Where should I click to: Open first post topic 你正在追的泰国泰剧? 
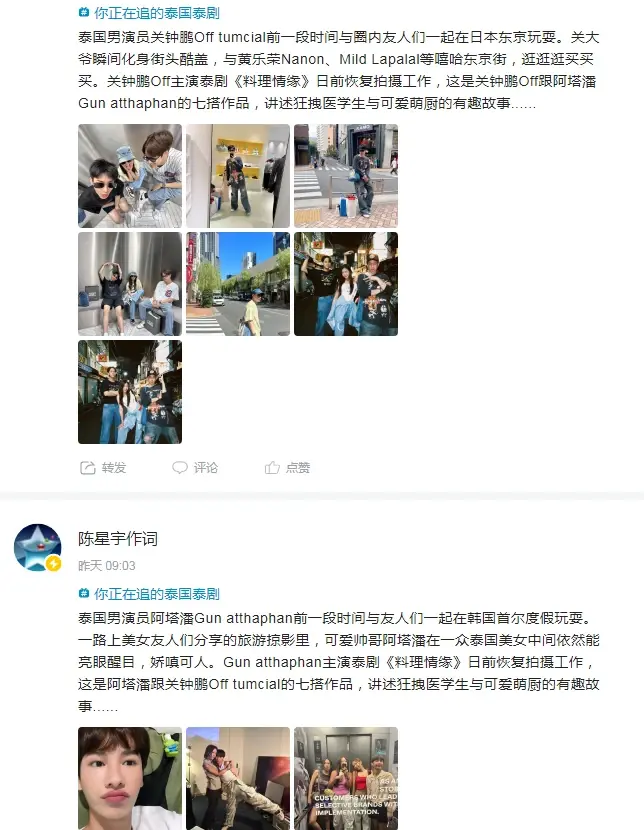[157, 13]
